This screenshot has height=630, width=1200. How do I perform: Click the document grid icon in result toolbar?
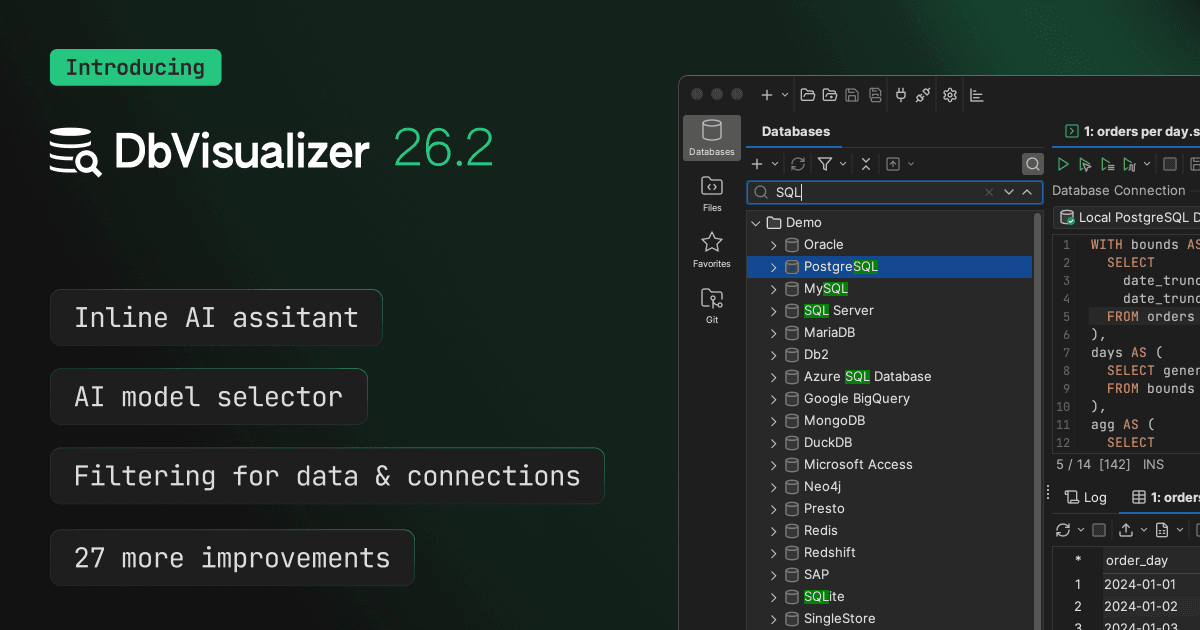pos(1162,530)
